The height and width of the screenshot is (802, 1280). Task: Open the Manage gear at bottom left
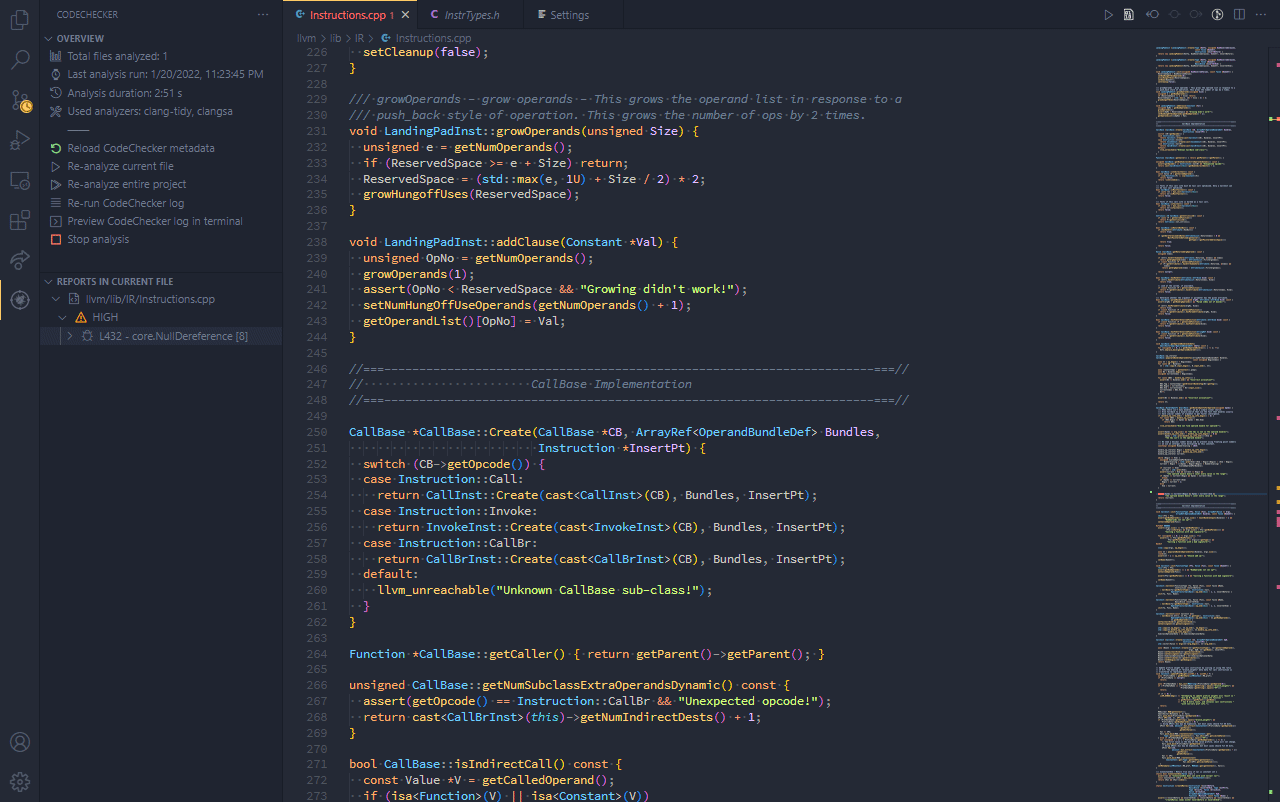(x=19, y=781)
